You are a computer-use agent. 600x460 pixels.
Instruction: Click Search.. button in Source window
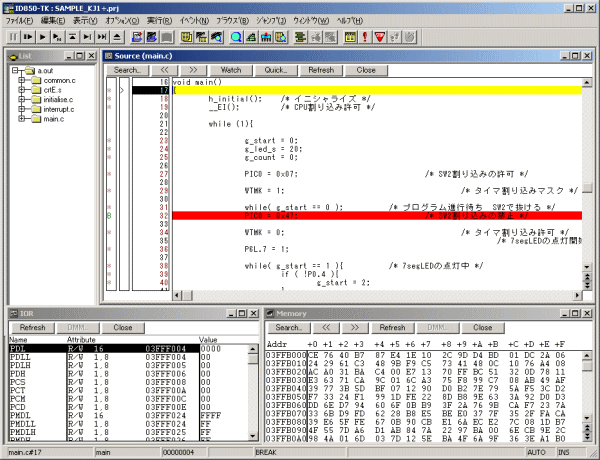(x=127, y=70)
